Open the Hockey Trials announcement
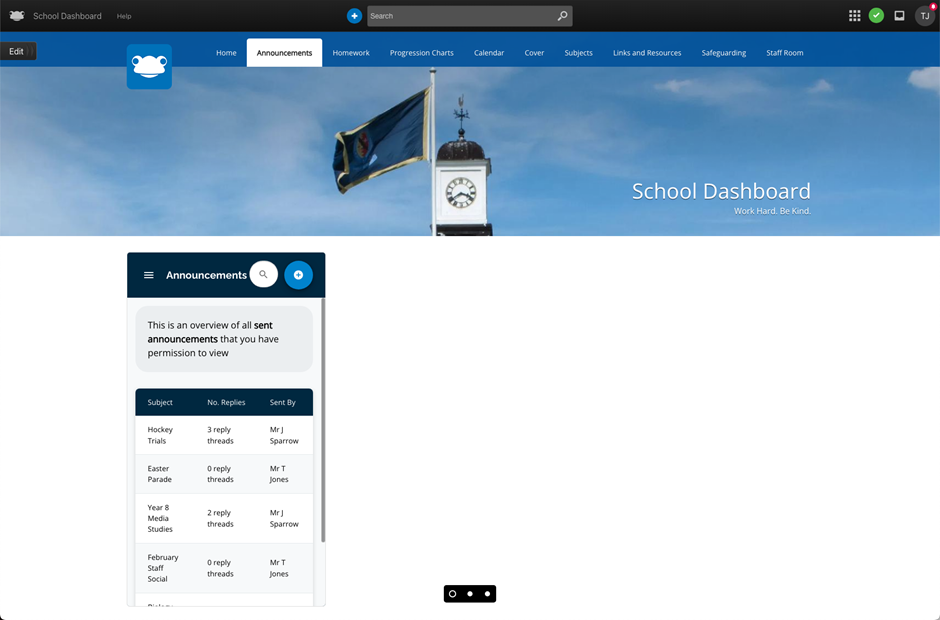Screen dimensions: 940x620 point(160,435)
